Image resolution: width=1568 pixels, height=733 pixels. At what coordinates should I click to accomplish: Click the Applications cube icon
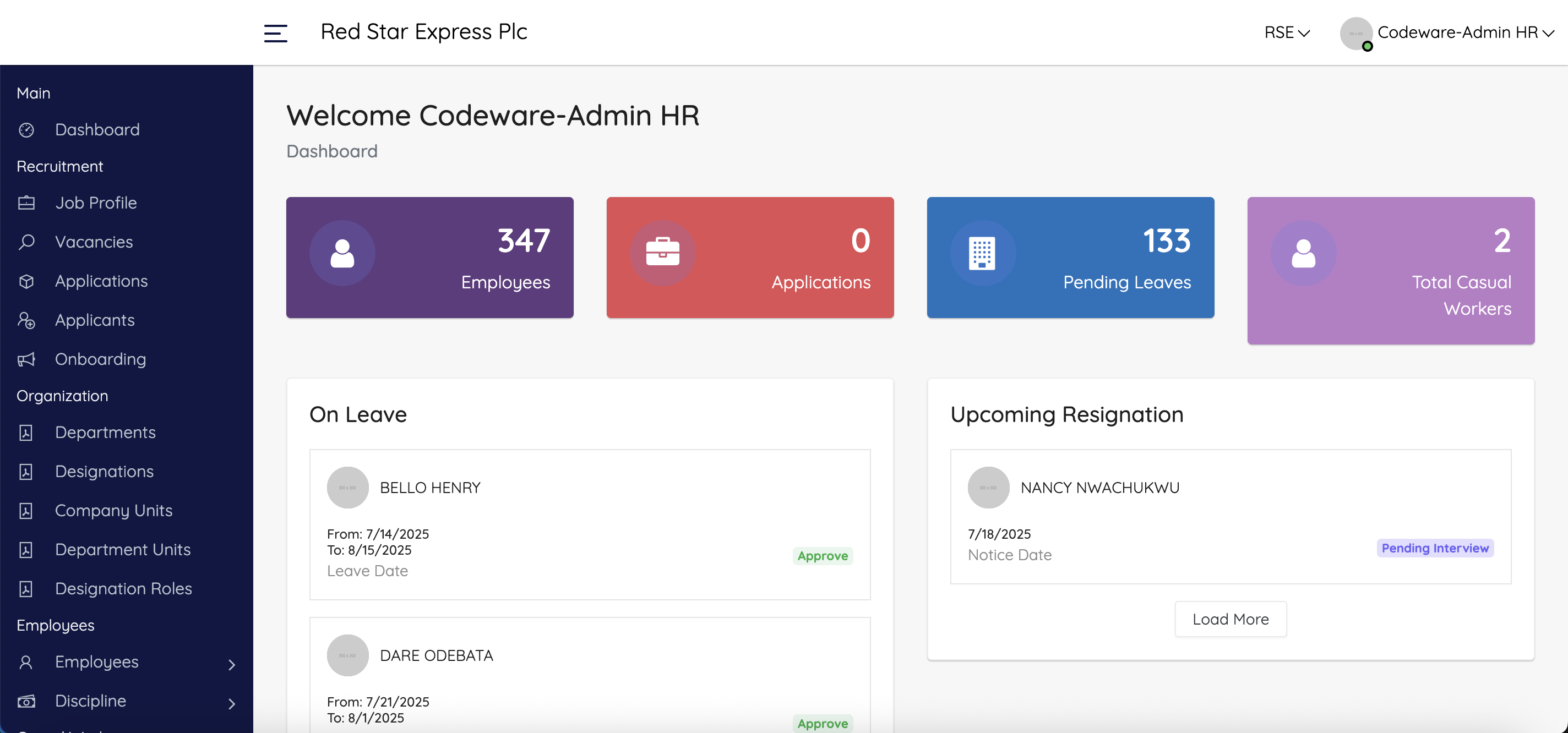click(x=26, y=281)
